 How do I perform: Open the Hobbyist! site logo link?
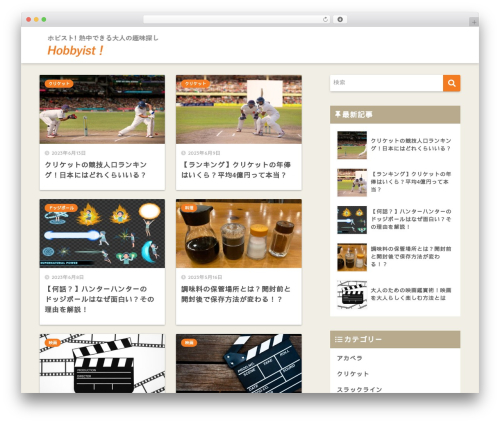[x=75, y=51]
